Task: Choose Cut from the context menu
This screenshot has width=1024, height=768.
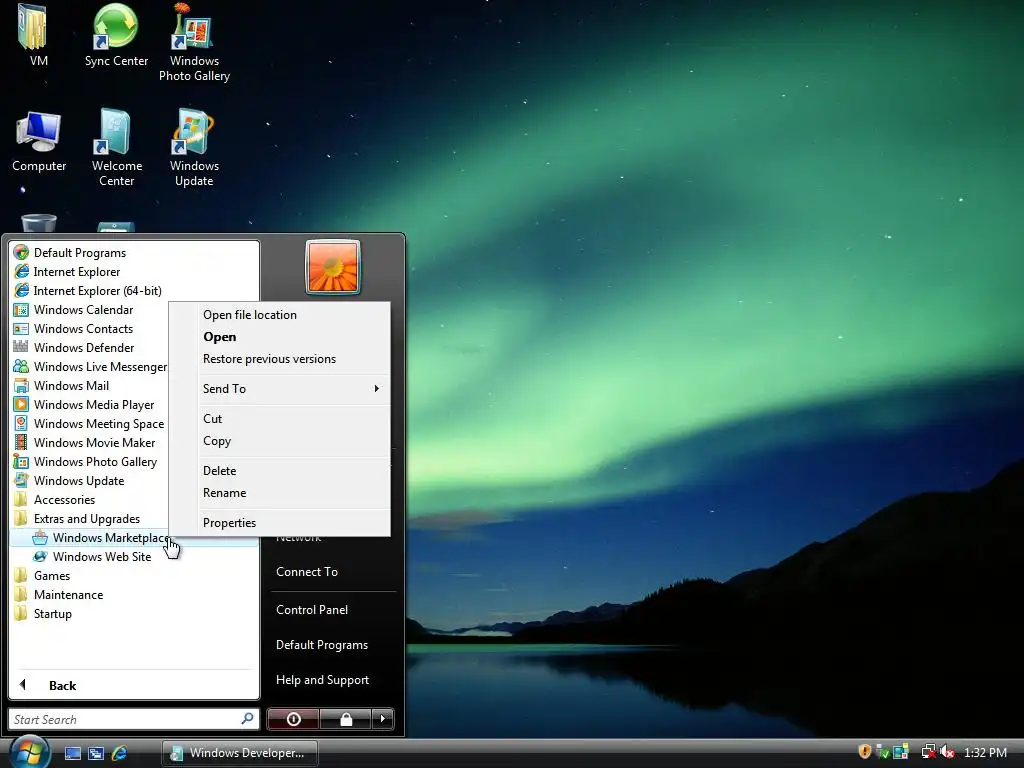Action: pos(280,419)
